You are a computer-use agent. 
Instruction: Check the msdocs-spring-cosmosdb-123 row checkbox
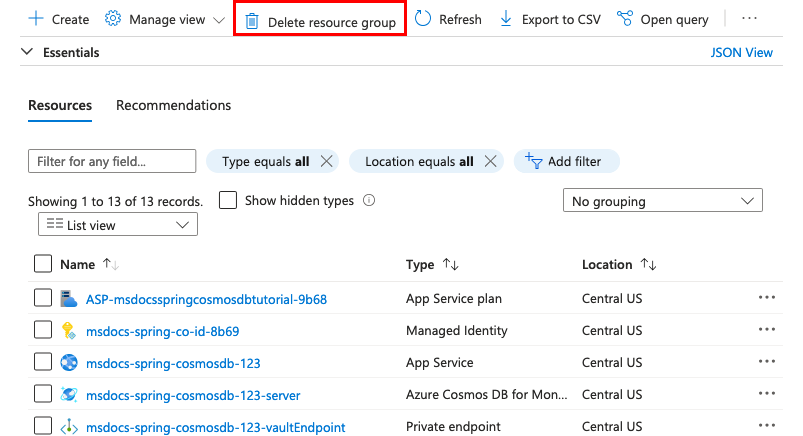[43, 362]
